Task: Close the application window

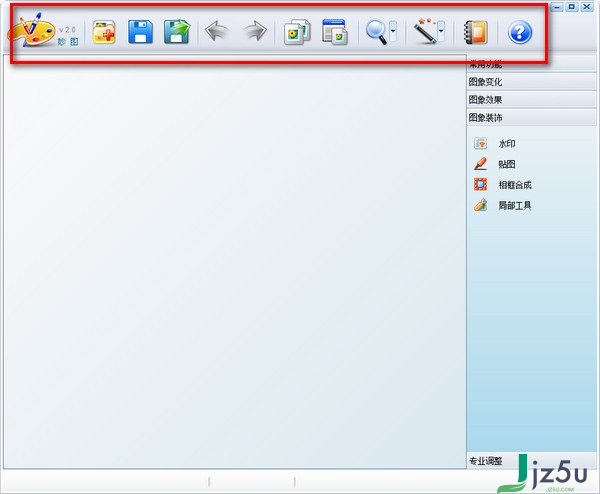Action: point(587,7)
